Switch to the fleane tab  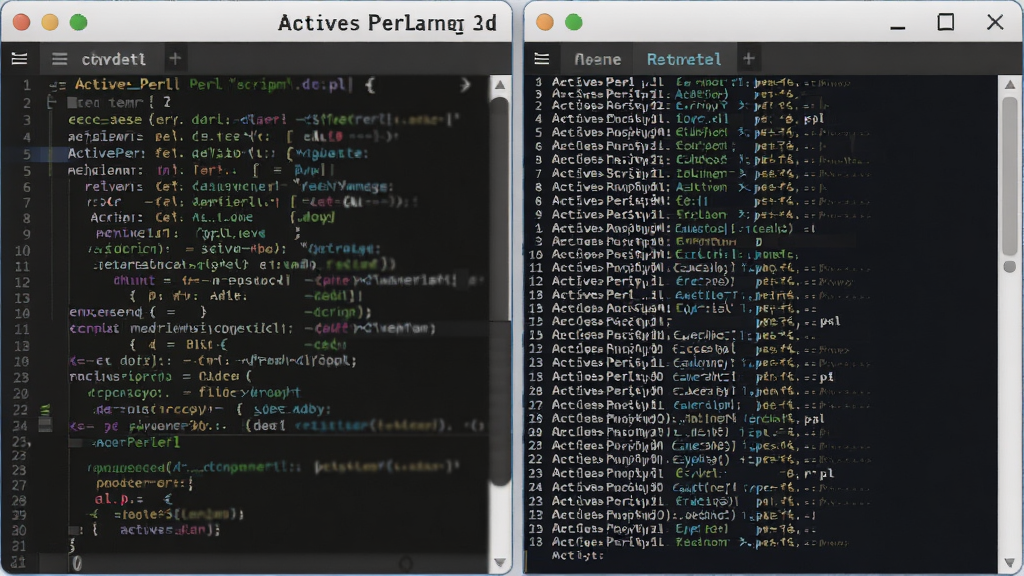(598, 59)
